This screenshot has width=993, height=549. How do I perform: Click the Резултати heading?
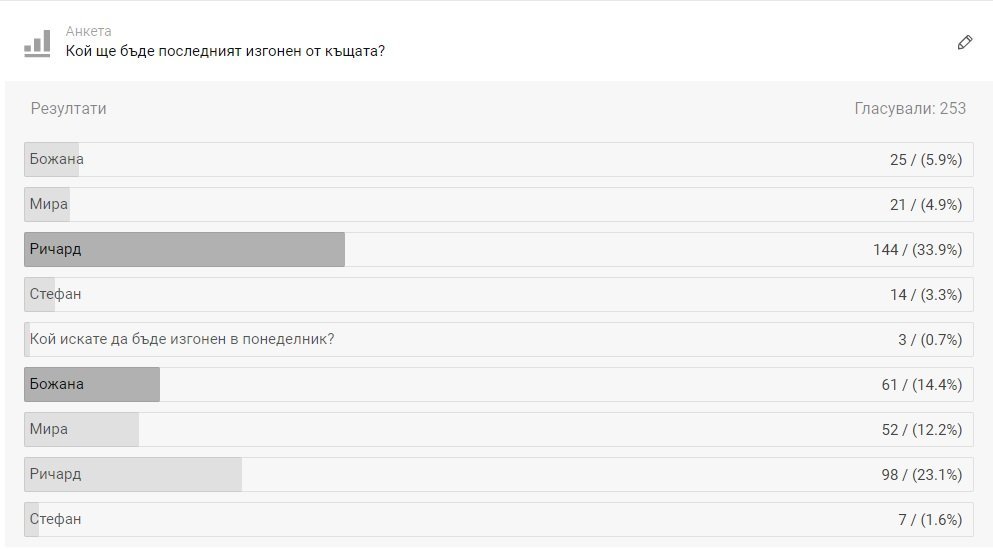click(x=68, y=108)
